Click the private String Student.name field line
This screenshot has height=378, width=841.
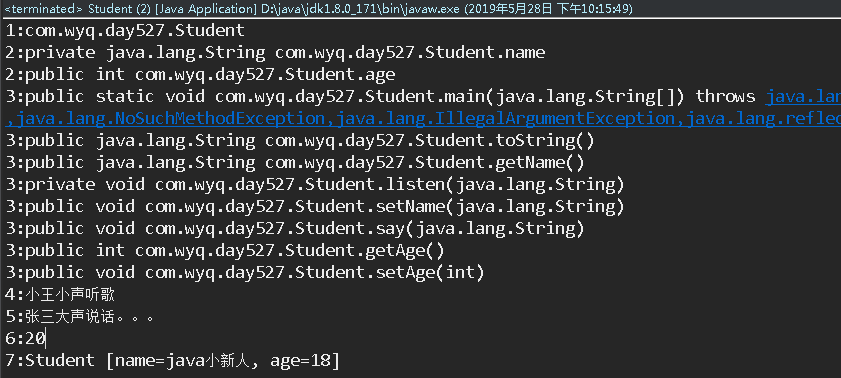coord(275,53)
